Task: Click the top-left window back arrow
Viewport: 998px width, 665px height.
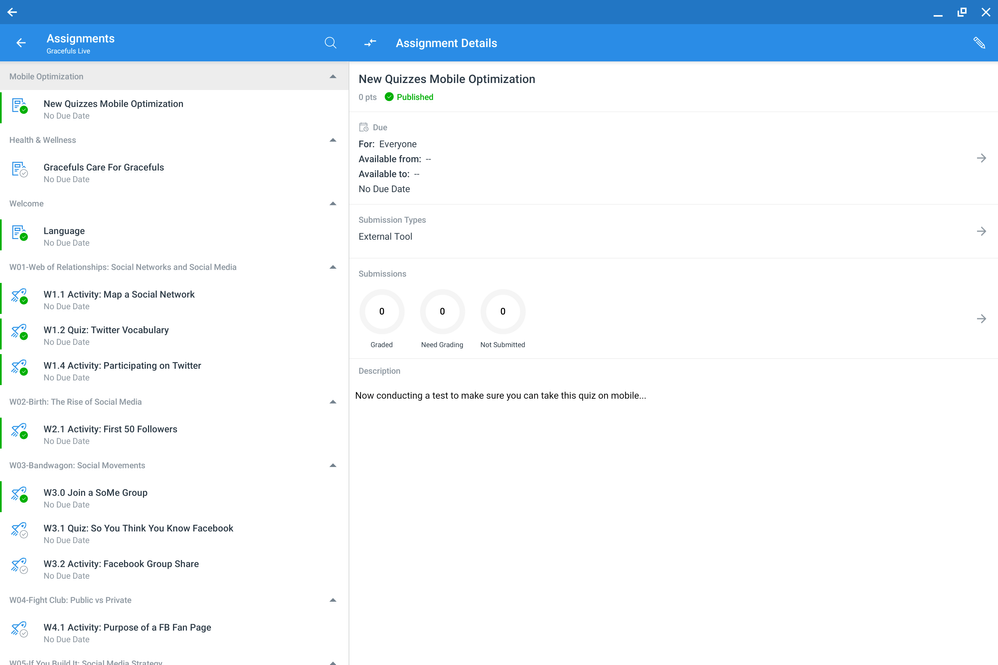Action: tap(12, 12)
